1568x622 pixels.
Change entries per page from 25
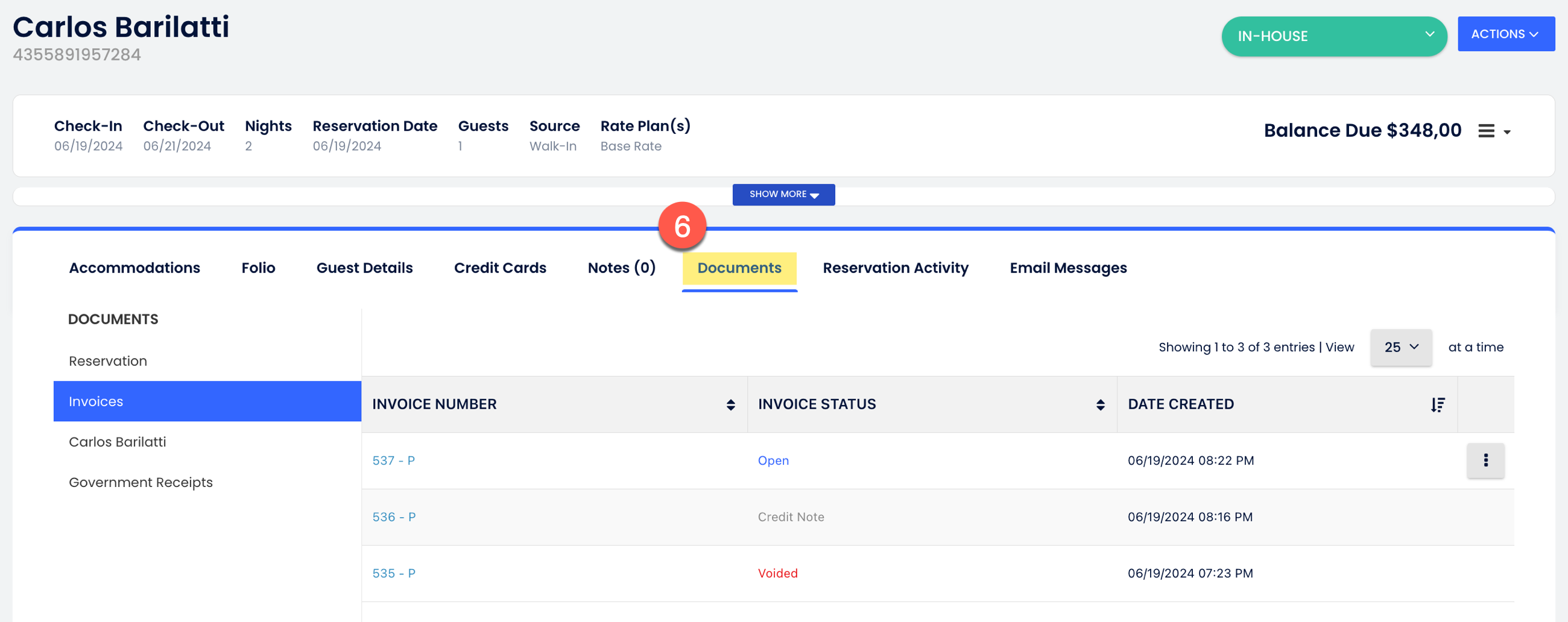point(1400,347)
